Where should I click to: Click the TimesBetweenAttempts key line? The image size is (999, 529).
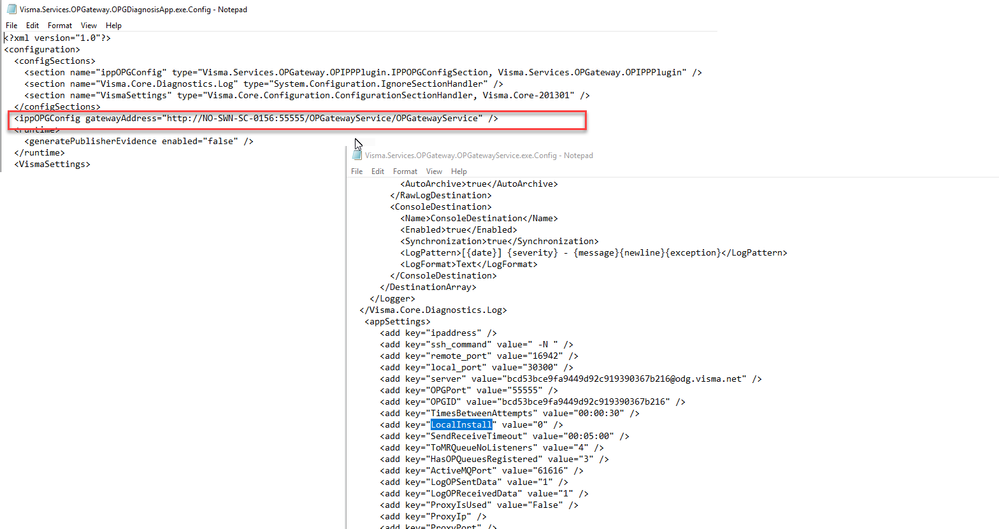pos(510,414)
